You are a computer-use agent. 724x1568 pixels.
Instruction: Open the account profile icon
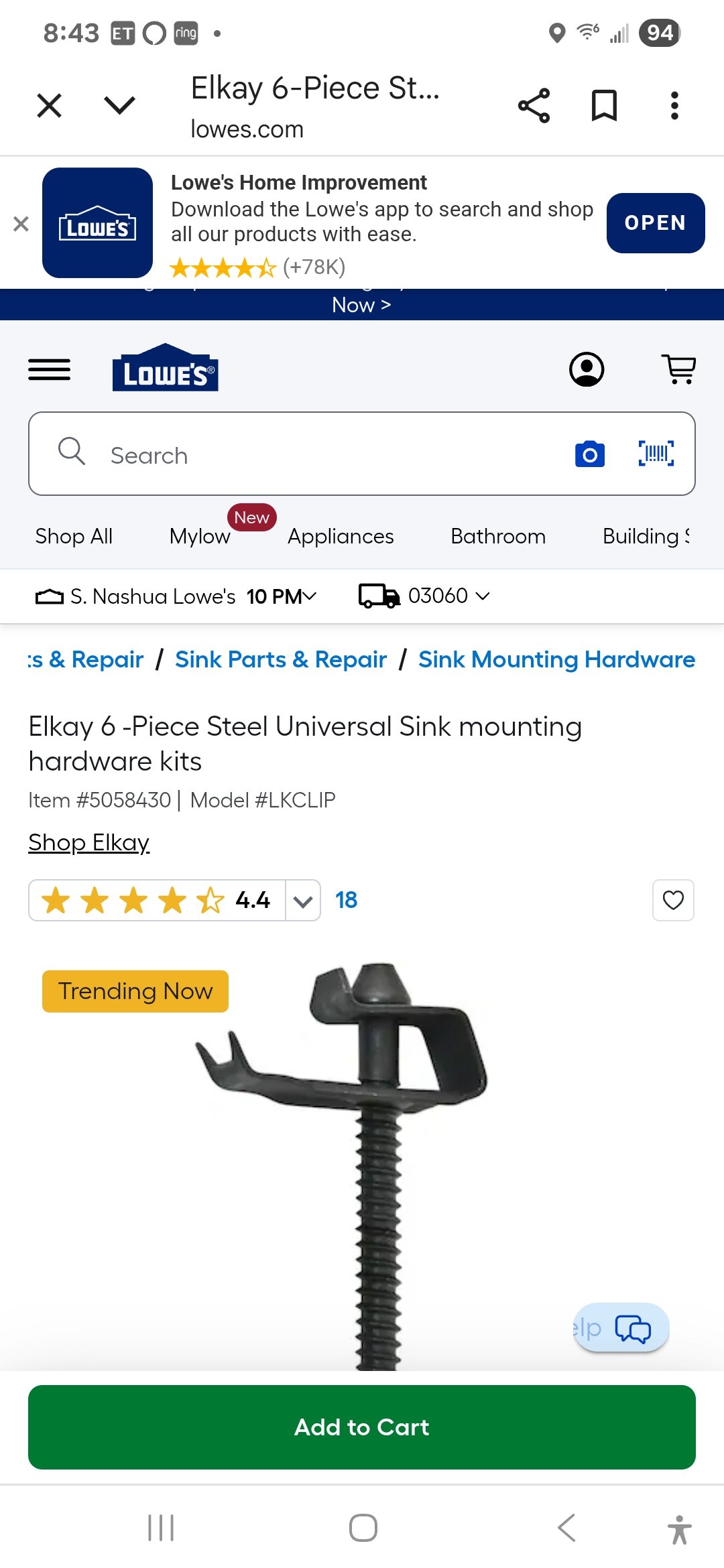(x=587, y=369)
